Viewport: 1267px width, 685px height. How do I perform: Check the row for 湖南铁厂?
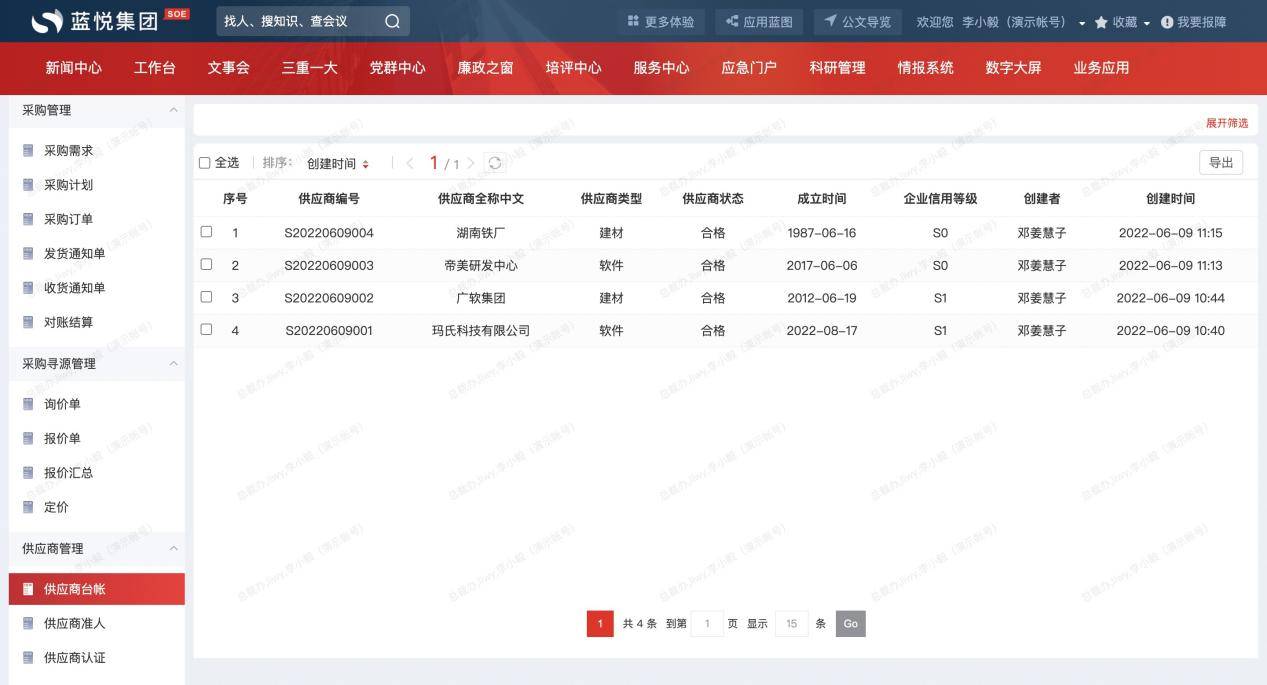206,232
